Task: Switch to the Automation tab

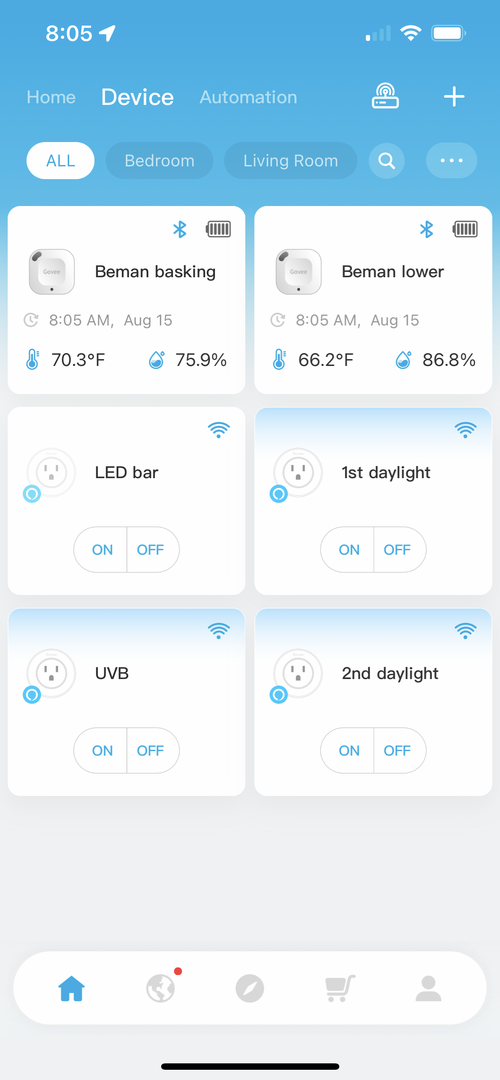Action: tap(249, 97)
